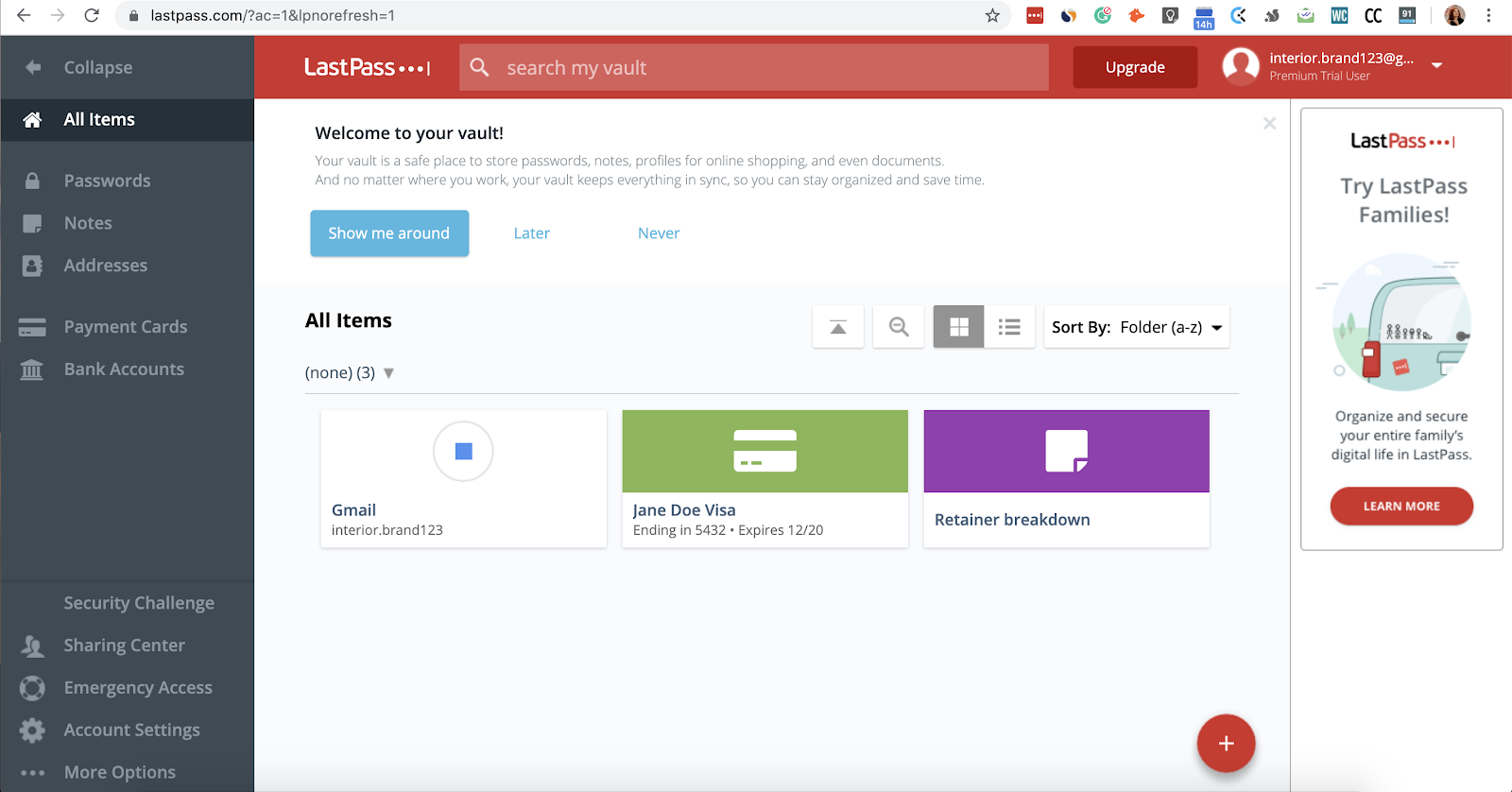Screen dimensions: 1512x792
Task: Click the Payment Cards card icon
Action: [32, 327]
